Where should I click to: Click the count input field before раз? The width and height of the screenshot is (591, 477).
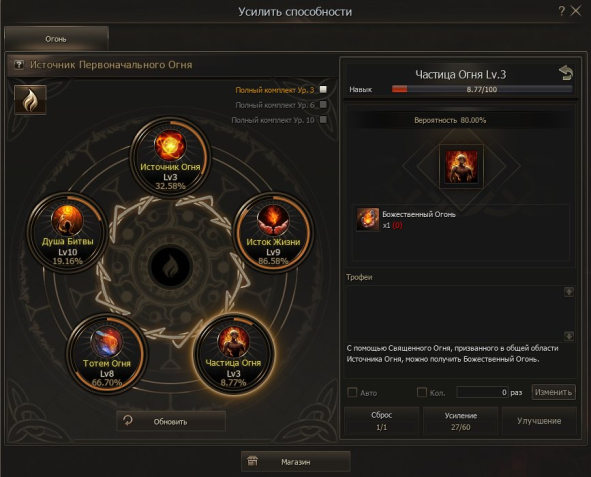482,392
